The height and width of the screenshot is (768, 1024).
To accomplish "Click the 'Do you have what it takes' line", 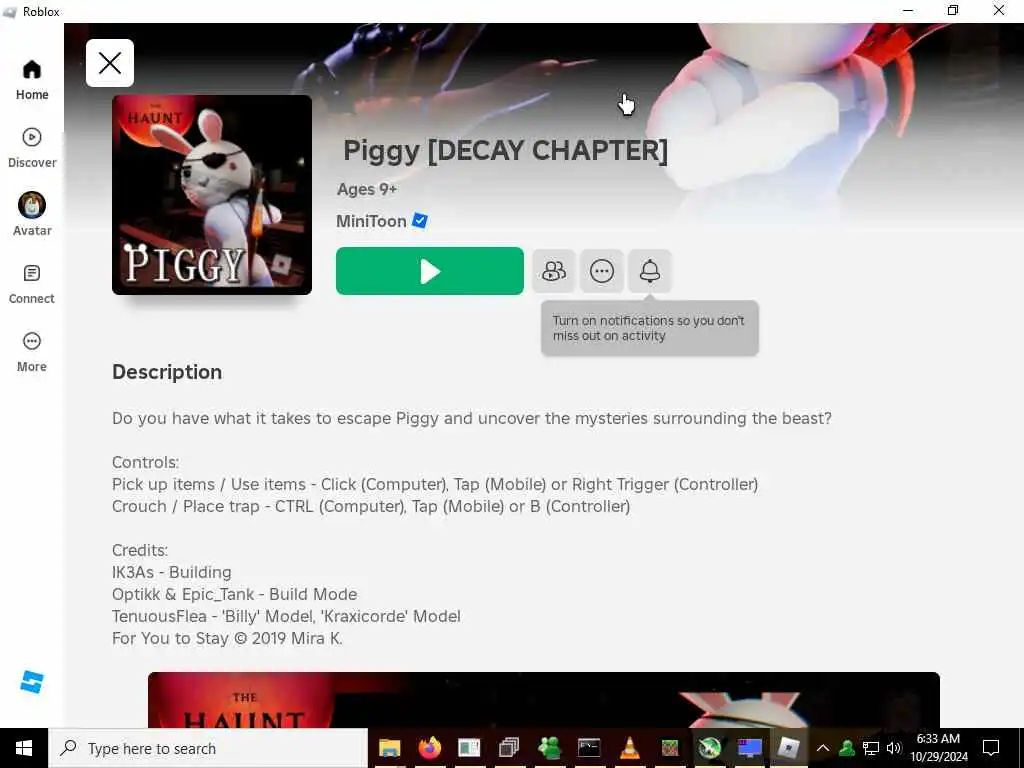I will click(472, 418).
